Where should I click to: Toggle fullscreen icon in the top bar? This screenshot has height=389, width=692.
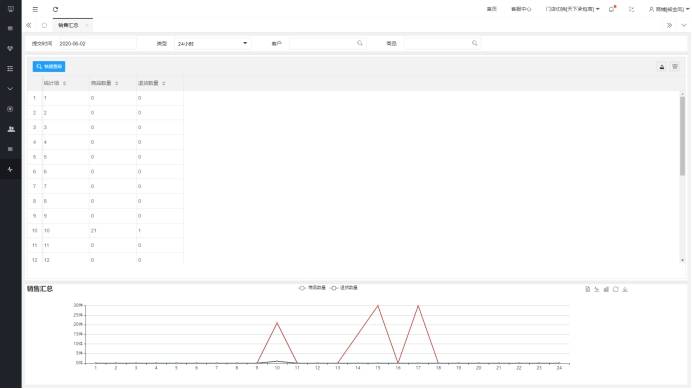point(632,9)
